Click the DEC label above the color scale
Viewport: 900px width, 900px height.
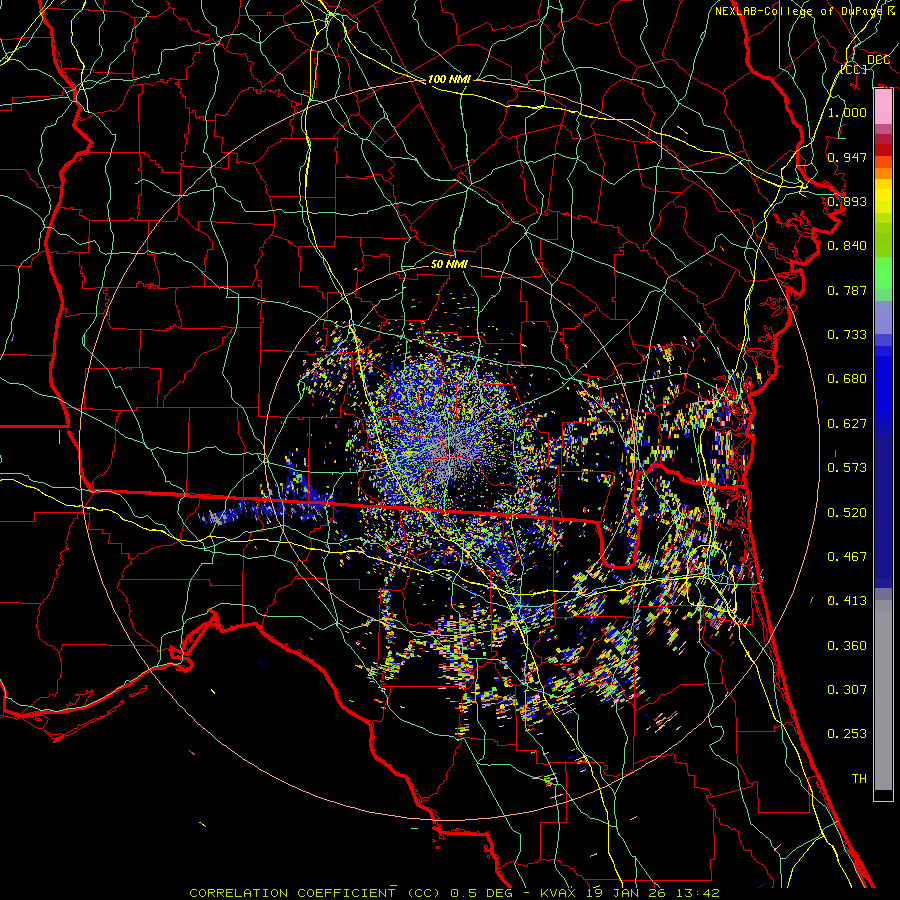[878, 59]
